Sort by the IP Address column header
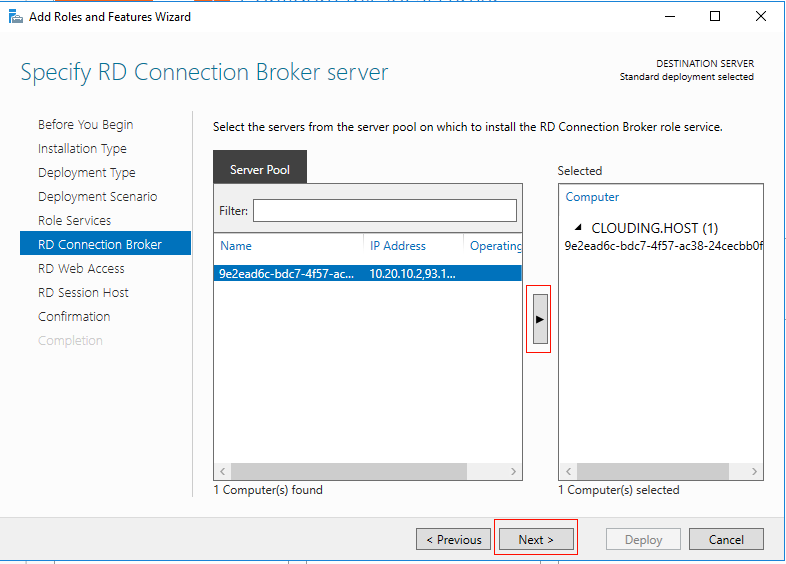 point(398,246)
